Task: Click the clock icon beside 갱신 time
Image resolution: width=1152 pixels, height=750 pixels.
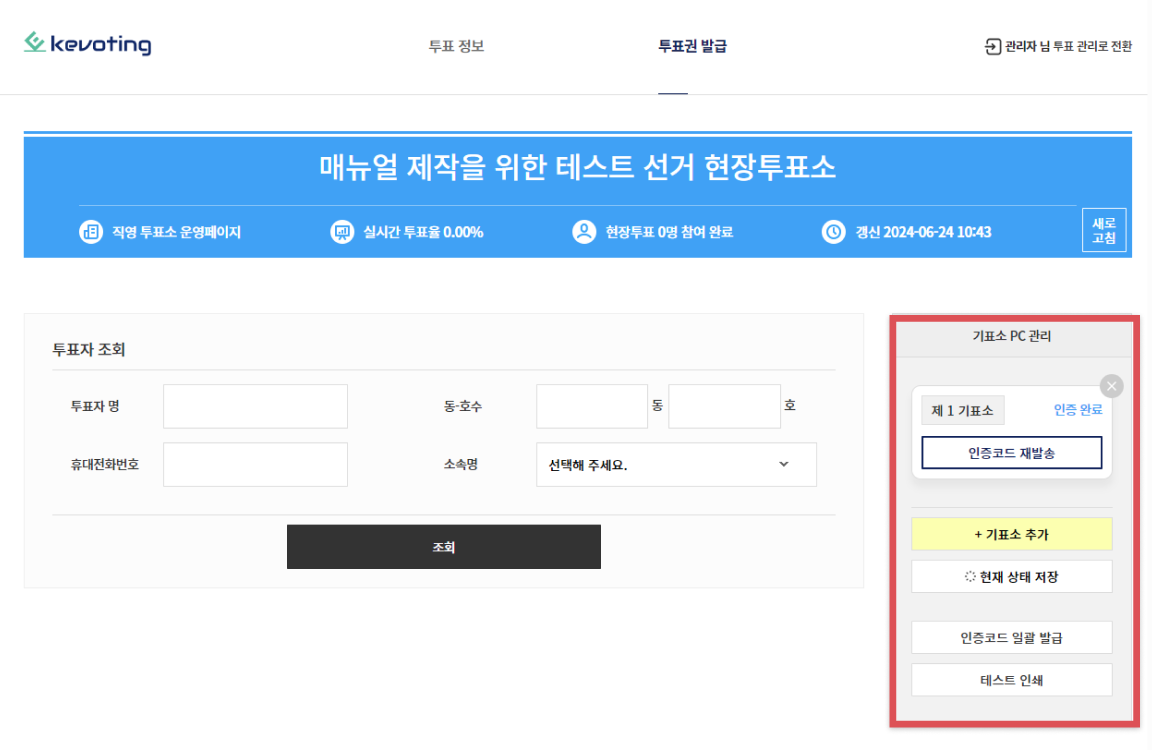Action: (833, 232)
